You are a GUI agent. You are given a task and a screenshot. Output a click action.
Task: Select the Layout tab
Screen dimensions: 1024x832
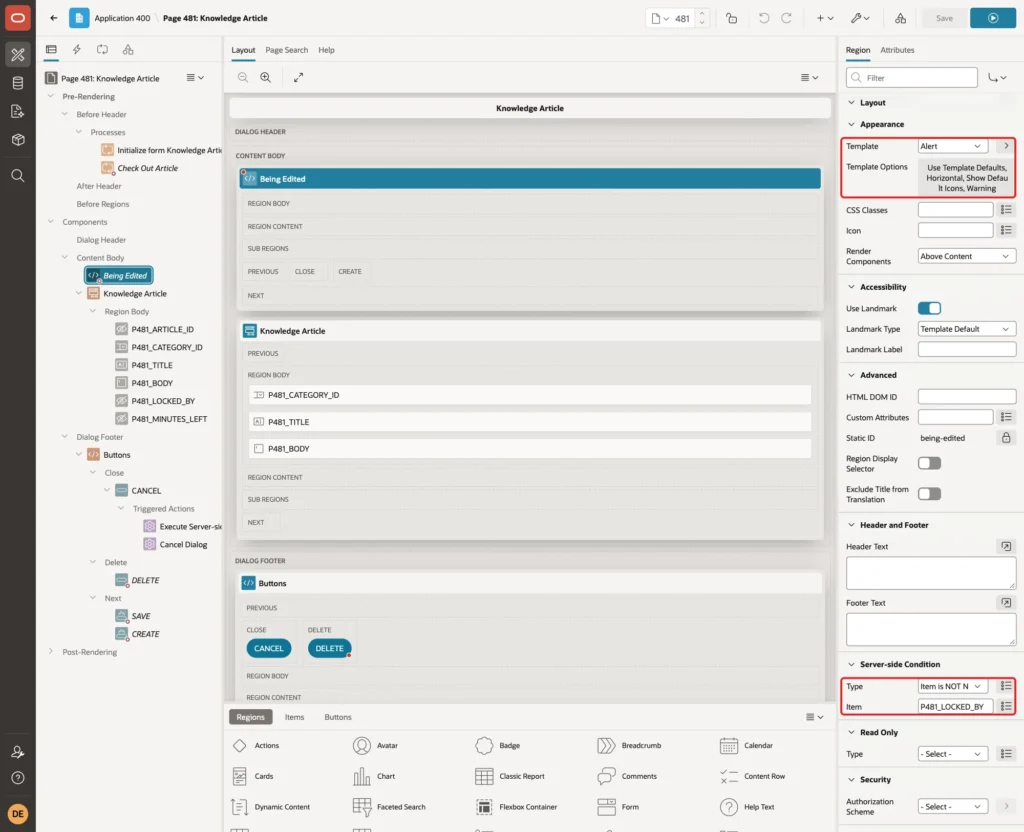pos(243,50)
